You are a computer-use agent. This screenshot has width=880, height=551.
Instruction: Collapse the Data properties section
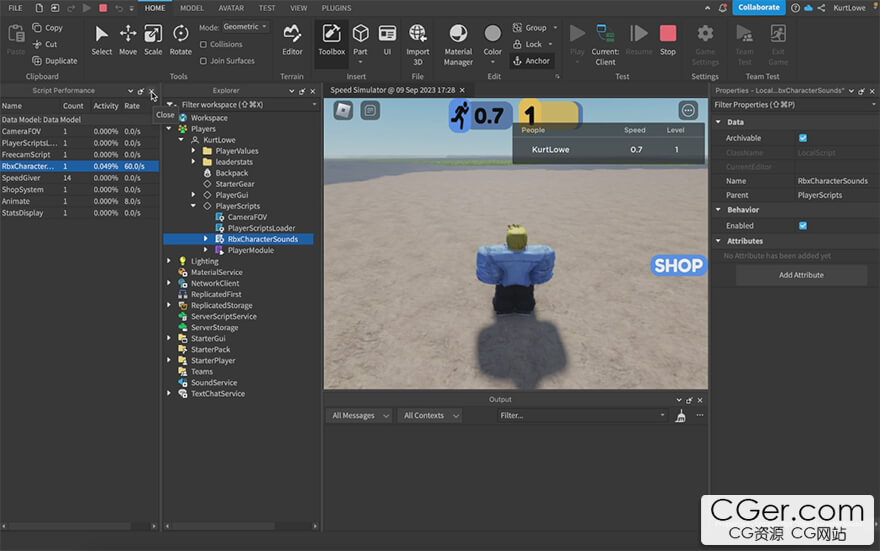[x=718, y=122]
